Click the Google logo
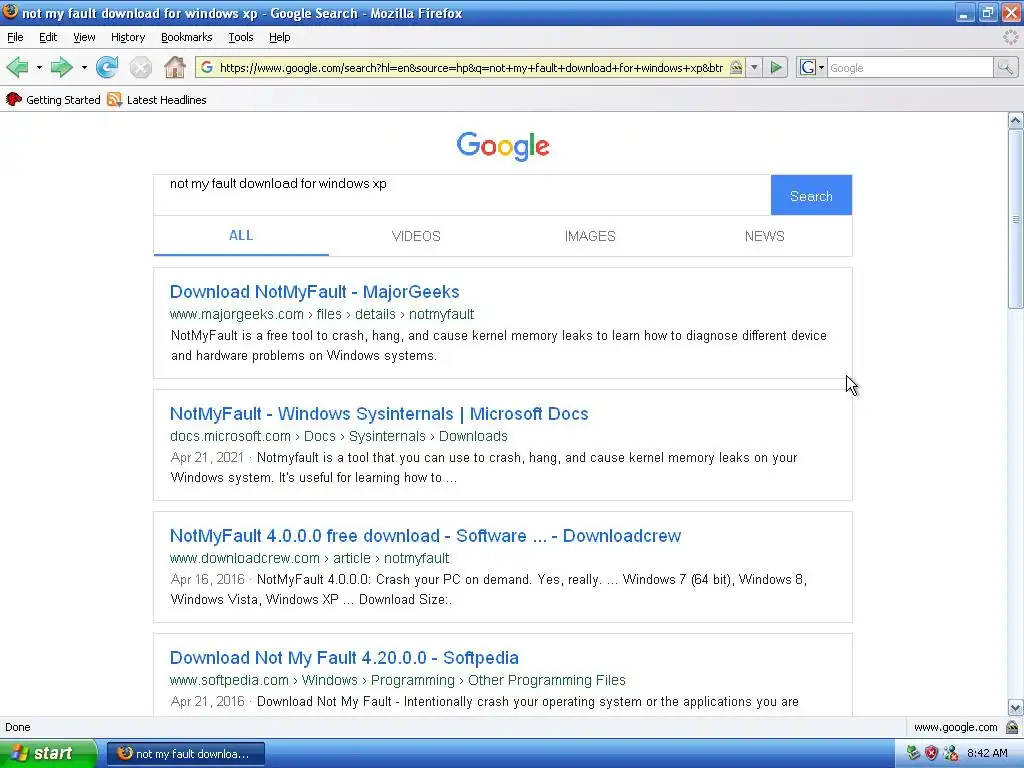The image size is (1024, 768). pos(503,146)
